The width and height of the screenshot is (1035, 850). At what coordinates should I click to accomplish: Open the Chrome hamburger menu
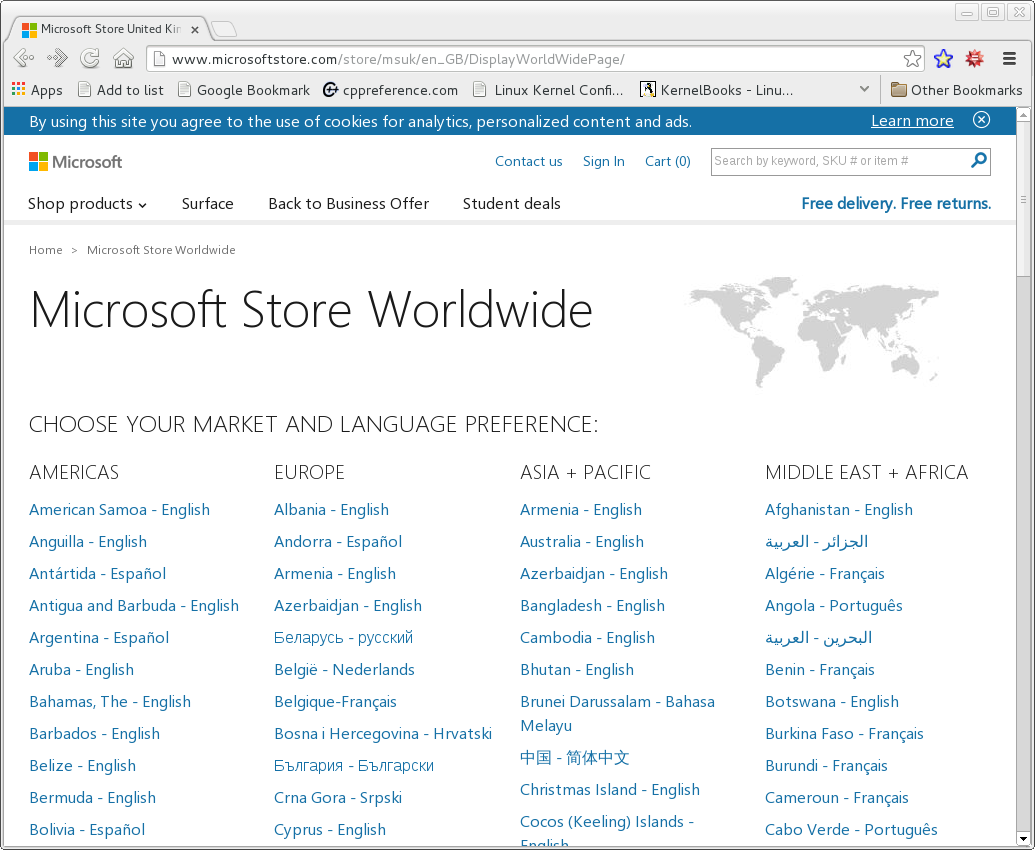pyautogui.click(x=1010, y=59)
